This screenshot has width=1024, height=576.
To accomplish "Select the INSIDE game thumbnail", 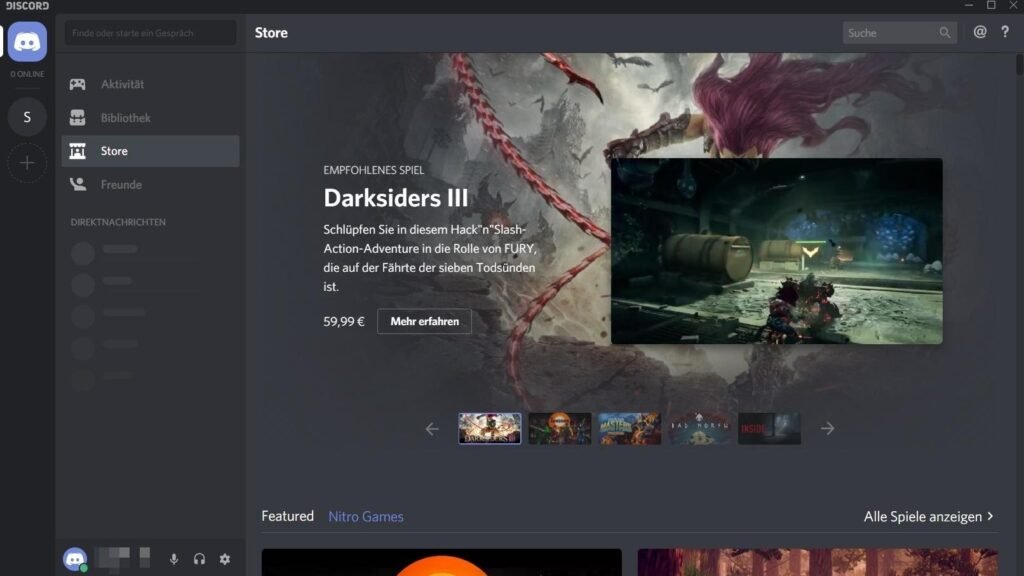I will point(768,427).
